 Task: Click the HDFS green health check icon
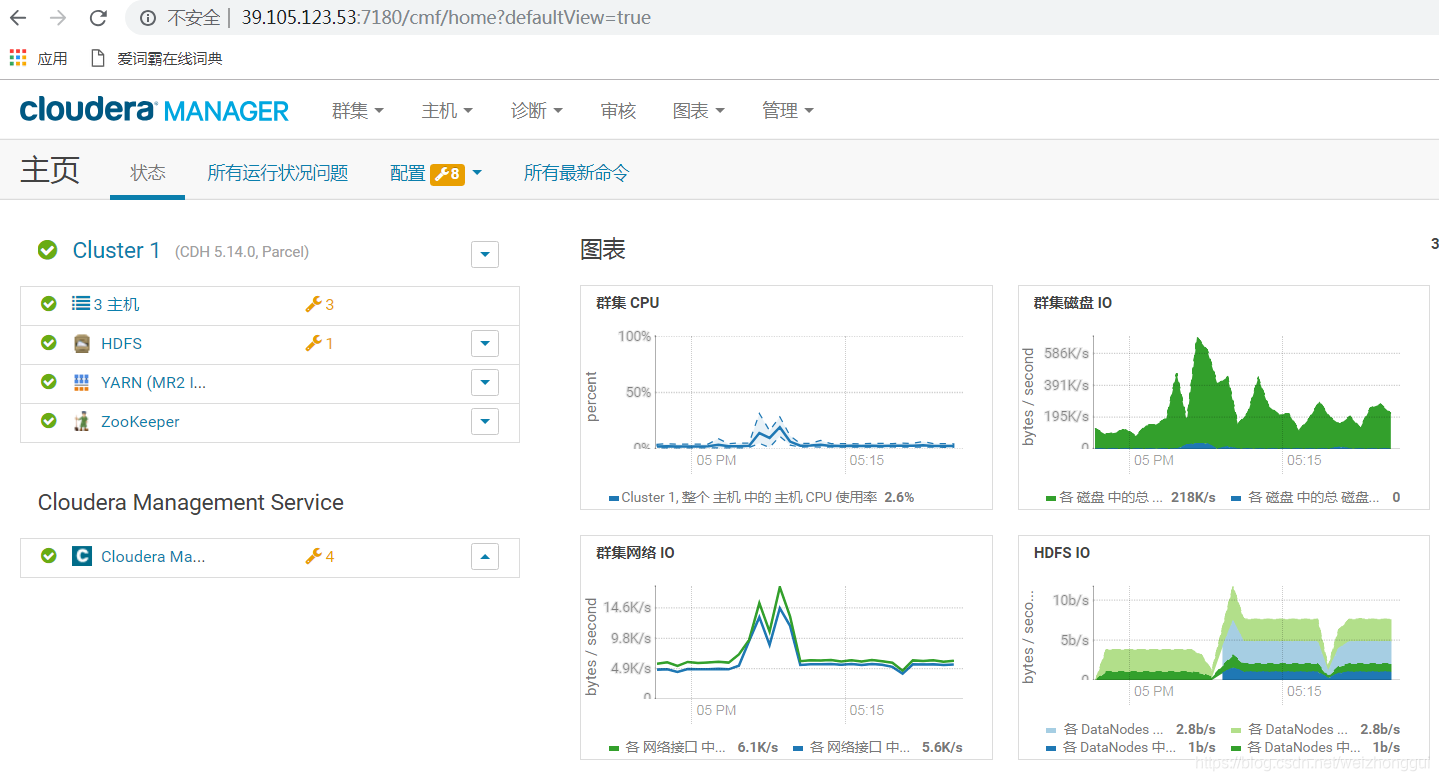tap(48, 343)
